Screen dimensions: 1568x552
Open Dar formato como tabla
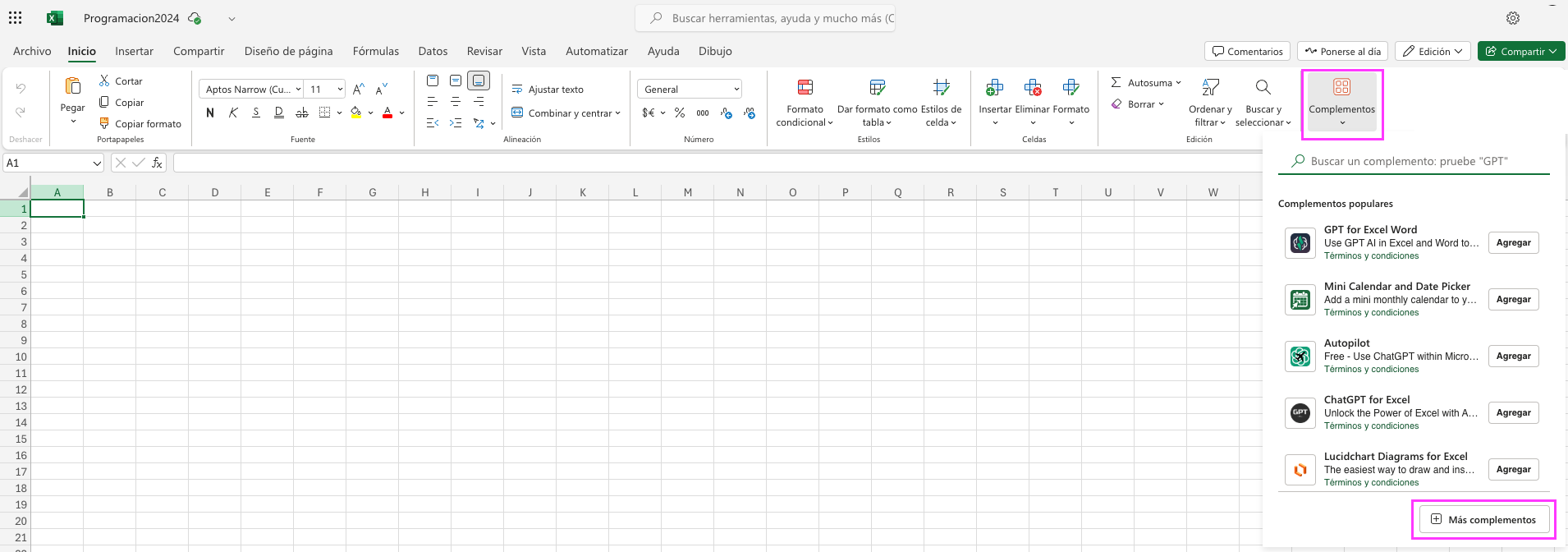click(x=877, y=102)
